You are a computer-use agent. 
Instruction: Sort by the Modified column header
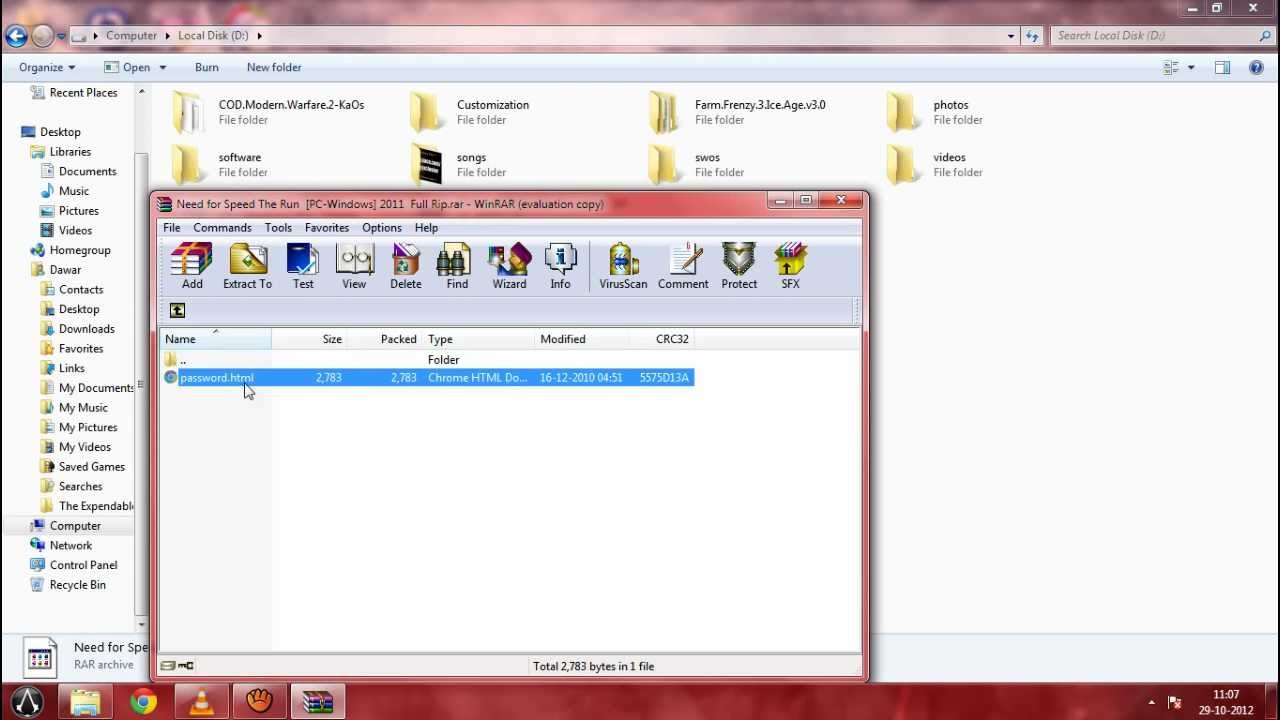(x=583, y=339)
